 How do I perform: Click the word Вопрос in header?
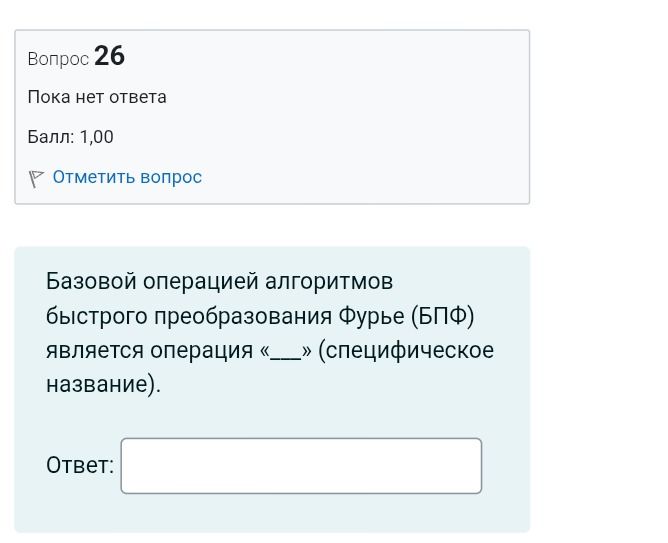tap(58, 59)
